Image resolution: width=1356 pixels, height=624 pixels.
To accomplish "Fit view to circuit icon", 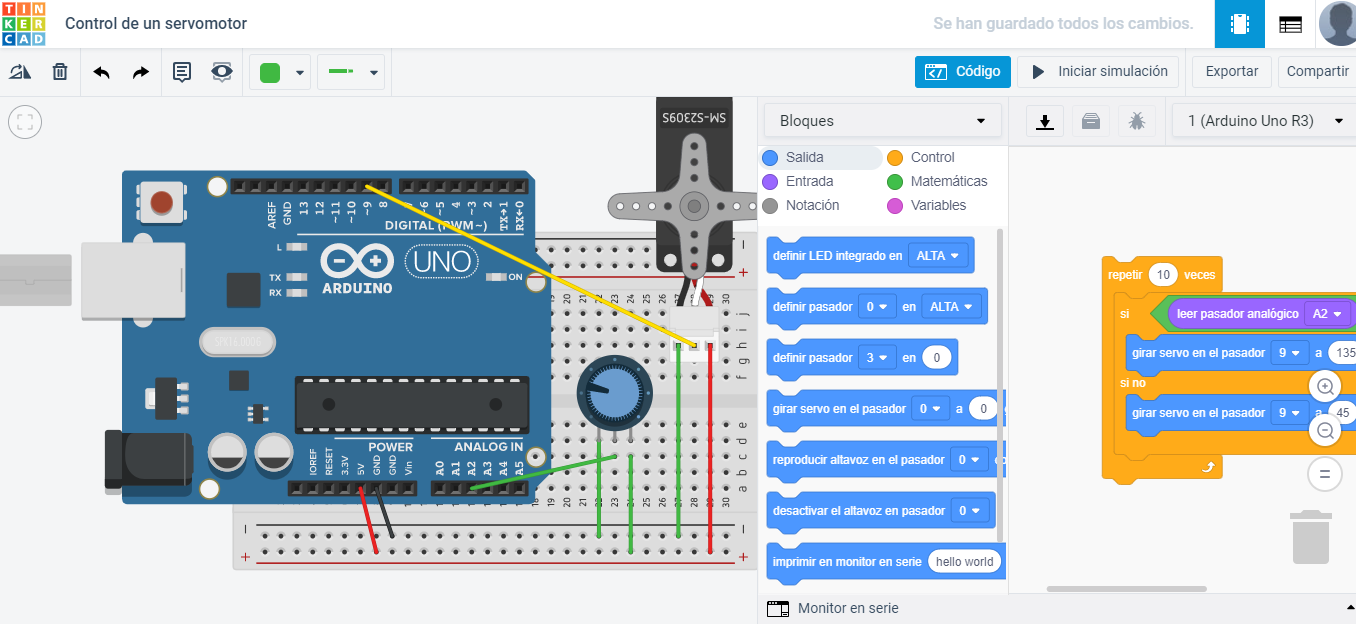I will coord(24,122).
